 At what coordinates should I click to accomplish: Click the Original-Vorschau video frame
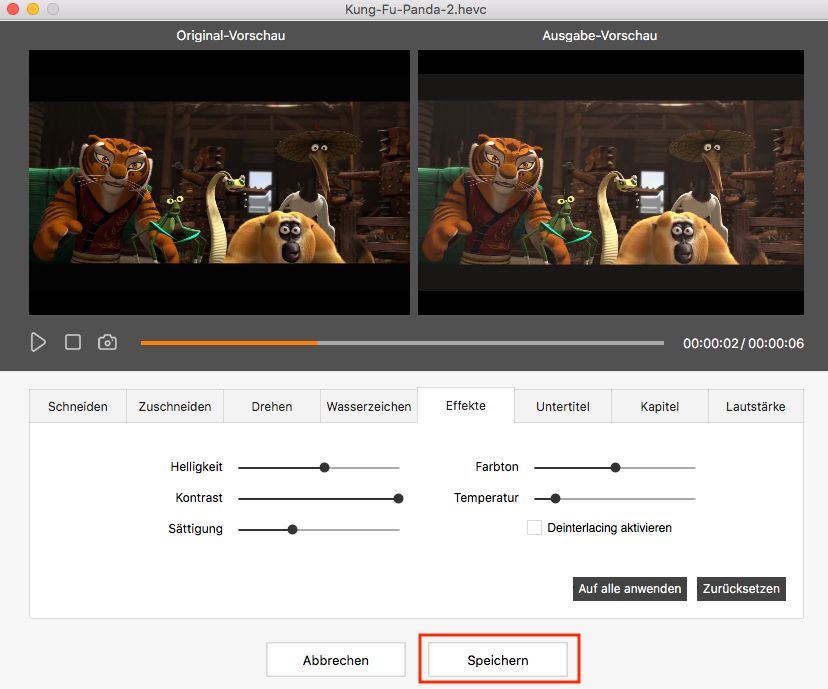click(x=219, y=183)
